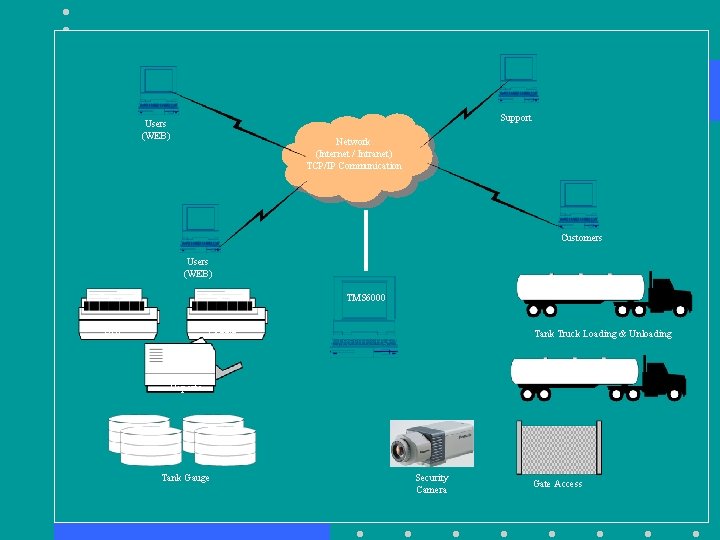Select lightning connector from cloud to Support
The image size is (720, 540).
tap(464, 114)
